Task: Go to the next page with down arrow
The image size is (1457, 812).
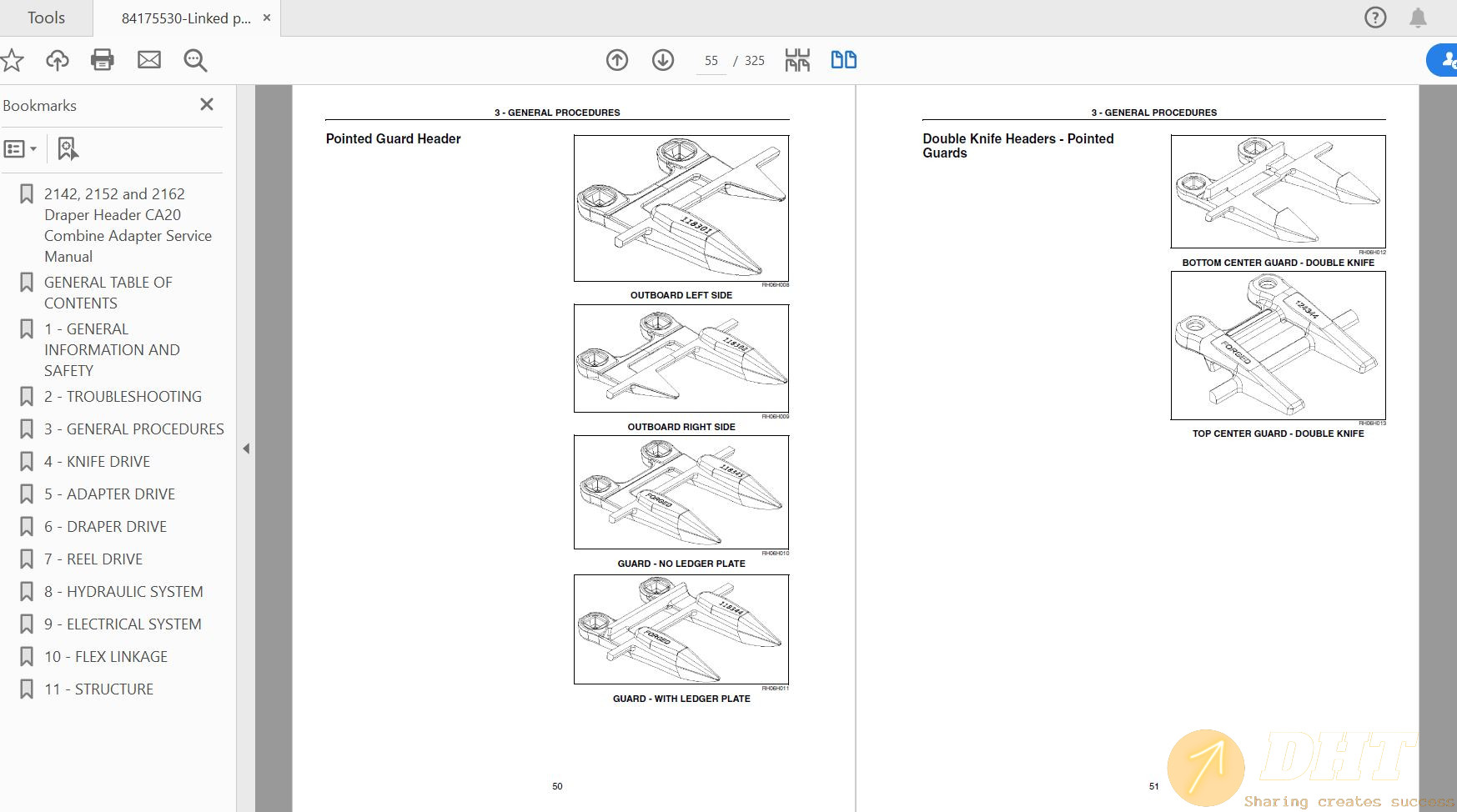Action: tap(661, 60)
